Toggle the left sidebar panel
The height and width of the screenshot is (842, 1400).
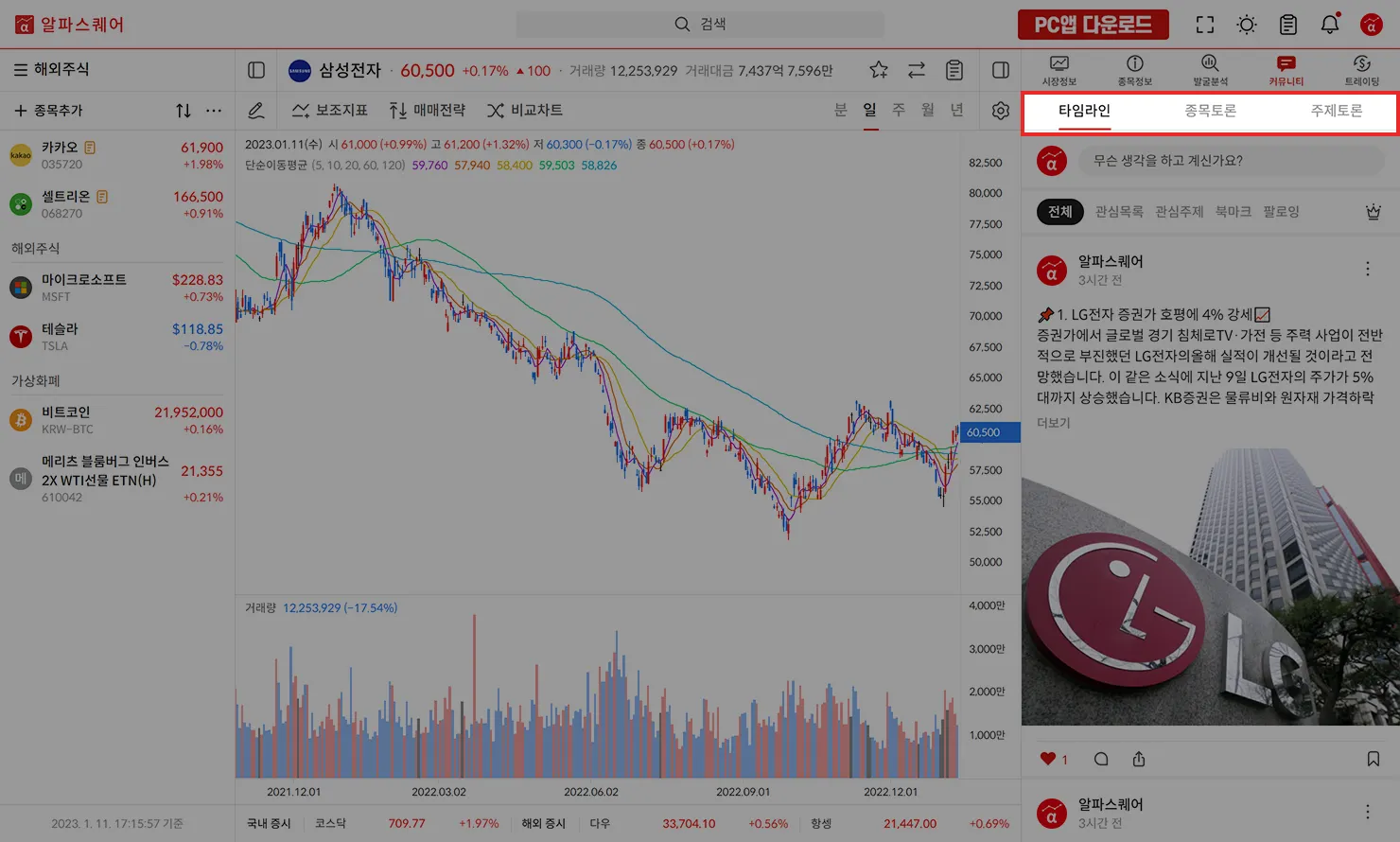256,70
